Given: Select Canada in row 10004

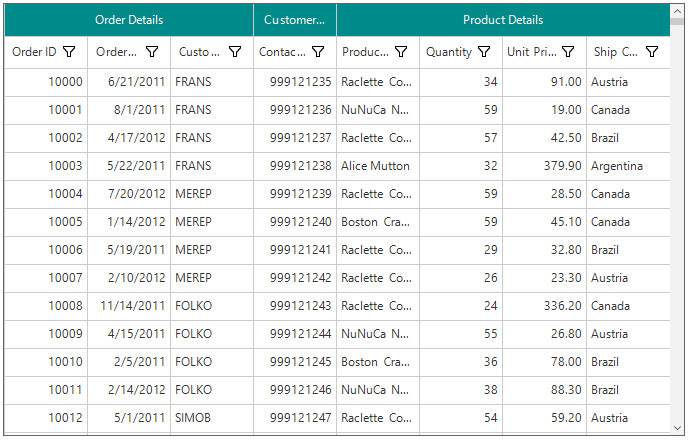Looking at the screenshot, I should 628,194.
